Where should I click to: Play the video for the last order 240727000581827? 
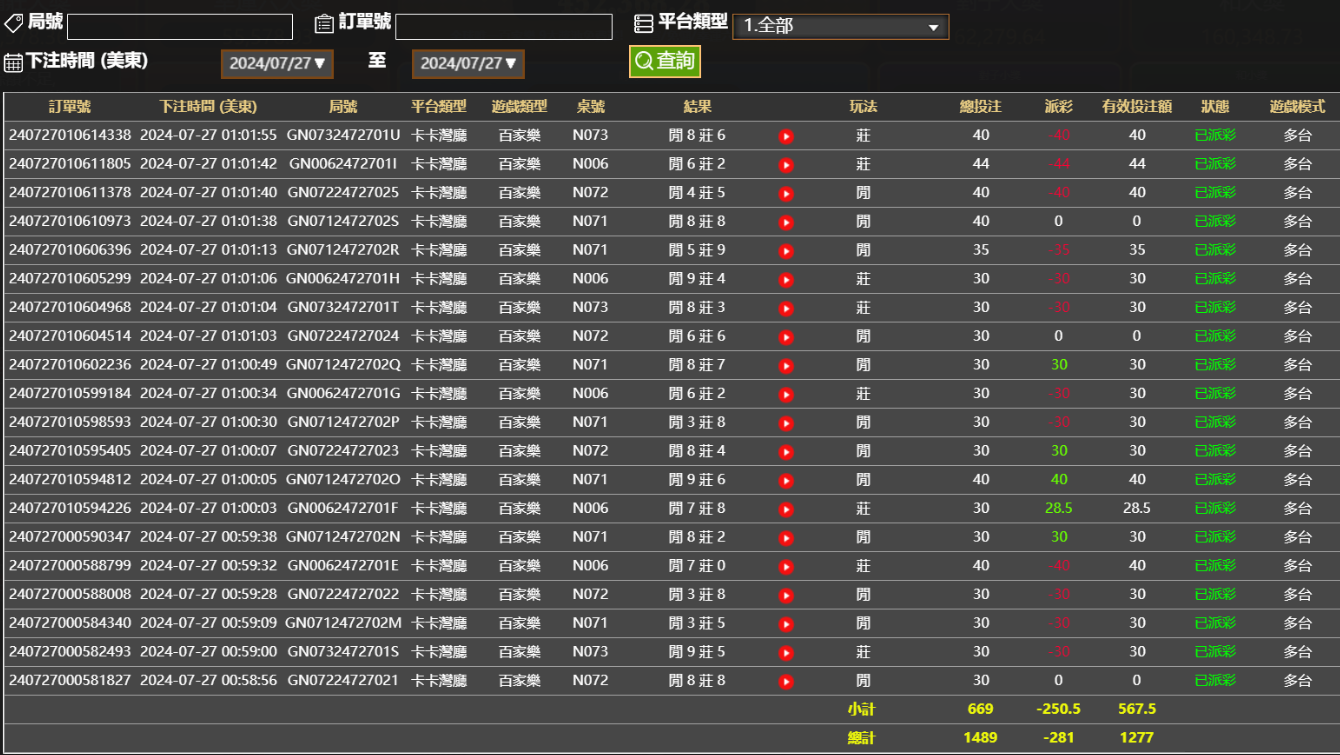tap(786, 680)
